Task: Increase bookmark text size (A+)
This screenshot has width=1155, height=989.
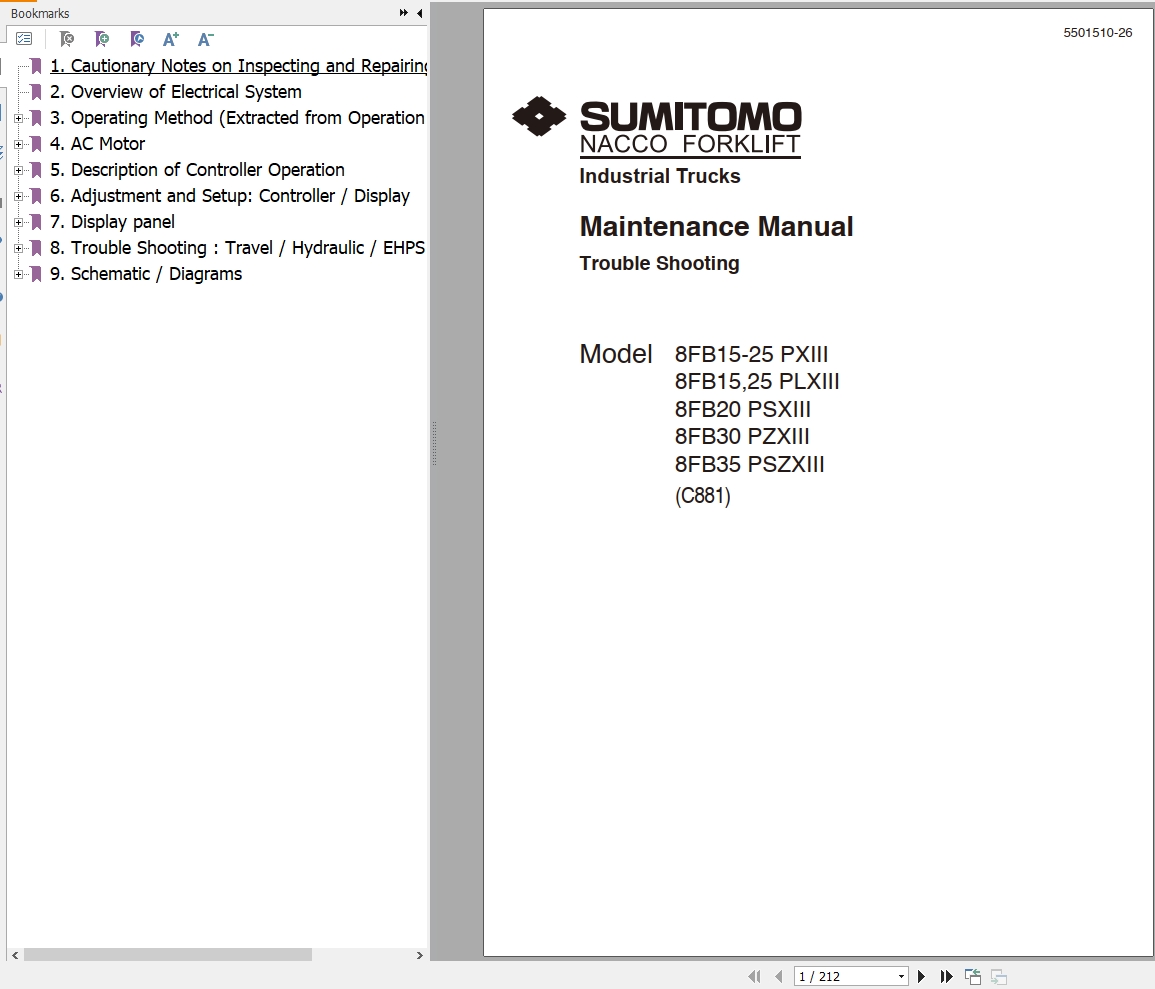Action: [171, 39]
